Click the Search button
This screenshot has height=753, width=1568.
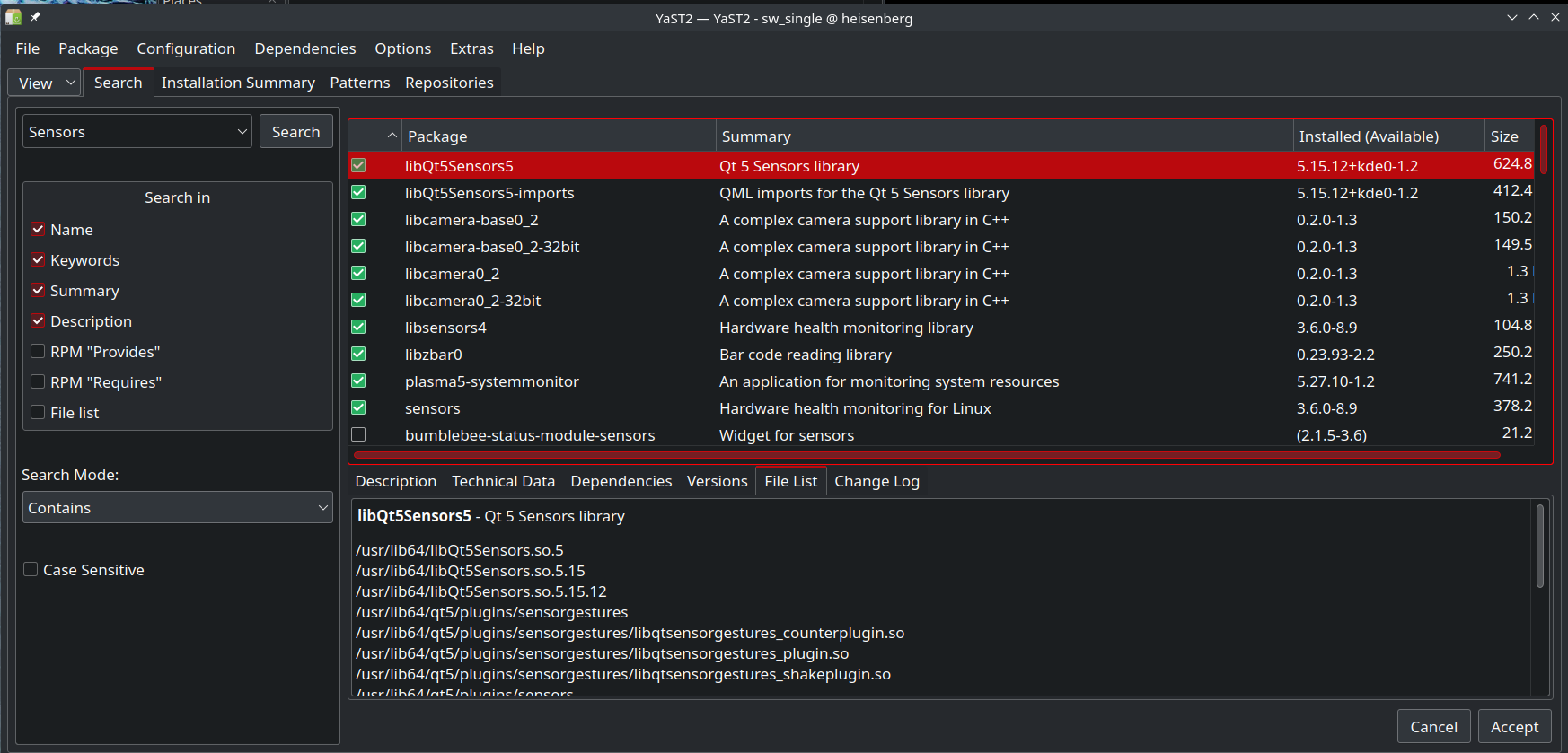(x=296, y=131)
